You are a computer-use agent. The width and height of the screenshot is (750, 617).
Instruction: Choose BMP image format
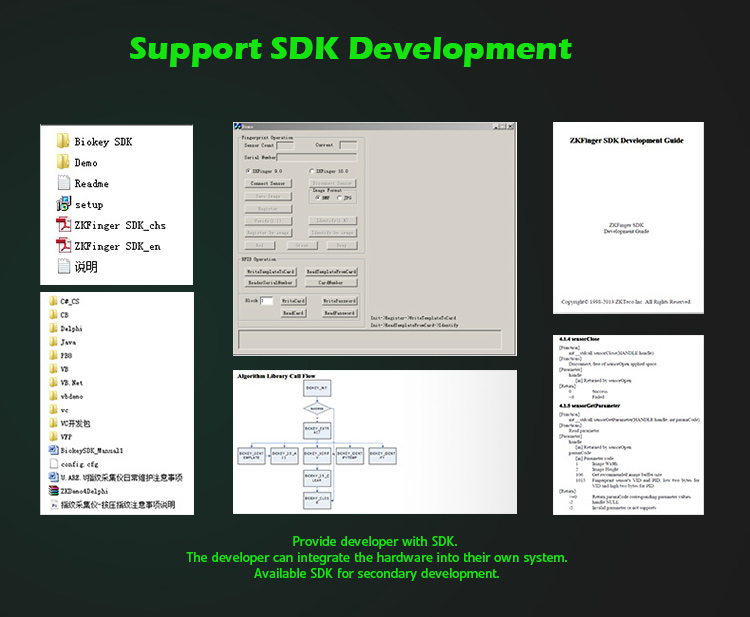(317, 198)
